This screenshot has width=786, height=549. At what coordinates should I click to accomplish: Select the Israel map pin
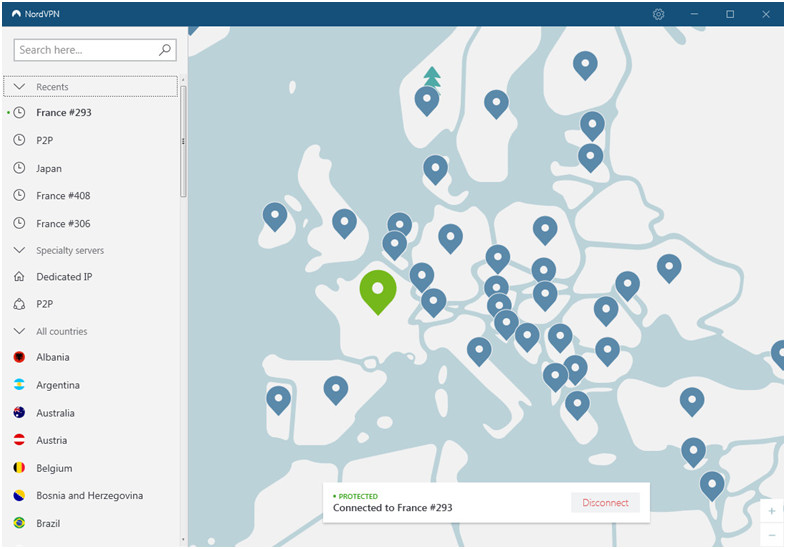pyautogui.click(x=712, y=485)
